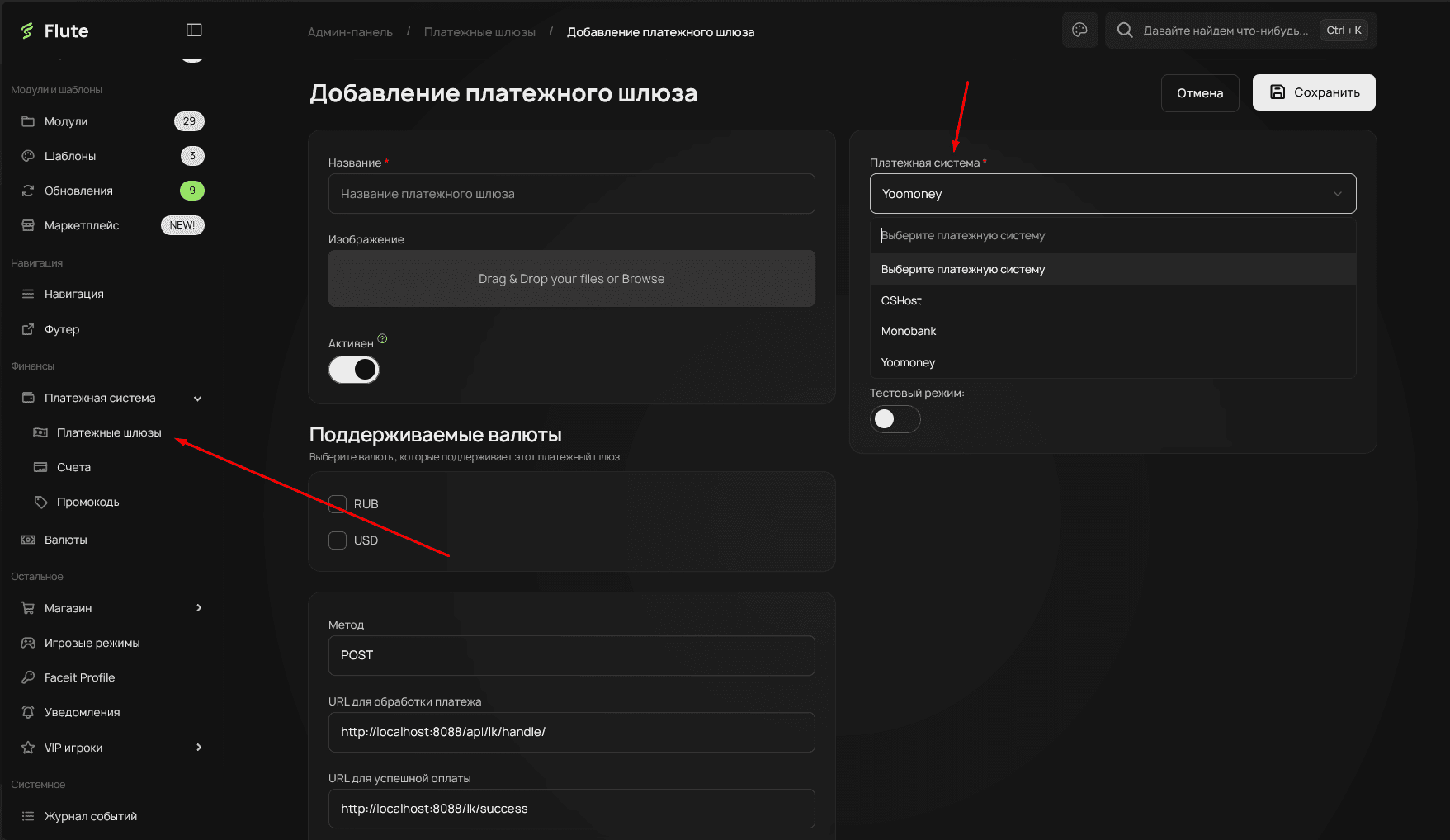1450x840 pixels.
Task: Open the Платежные шлюзы breadcrumb link
Action: 479,31
